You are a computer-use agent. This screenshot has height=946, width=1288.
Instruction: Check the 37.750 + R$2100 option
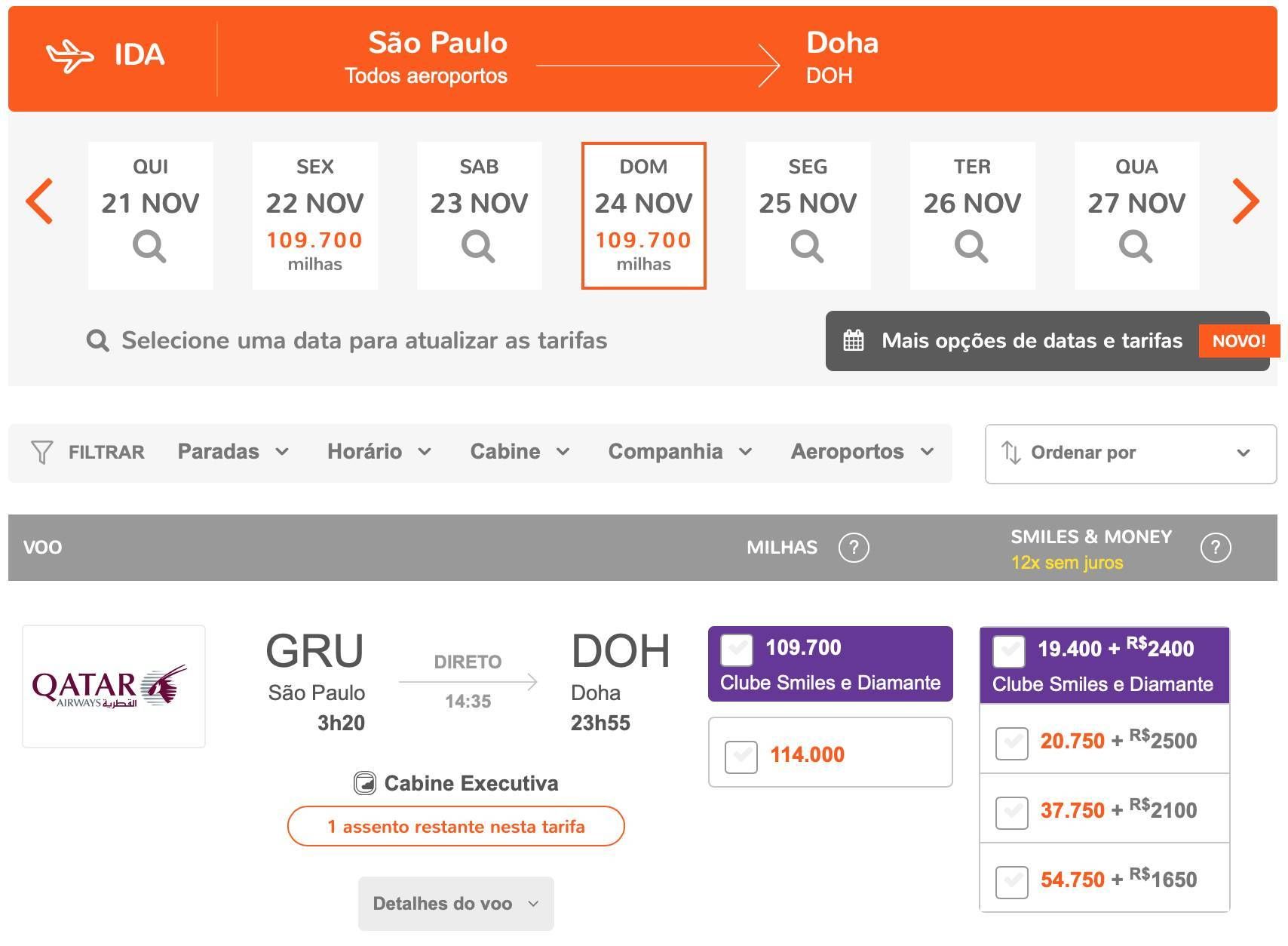click(x=1012, y=812)
